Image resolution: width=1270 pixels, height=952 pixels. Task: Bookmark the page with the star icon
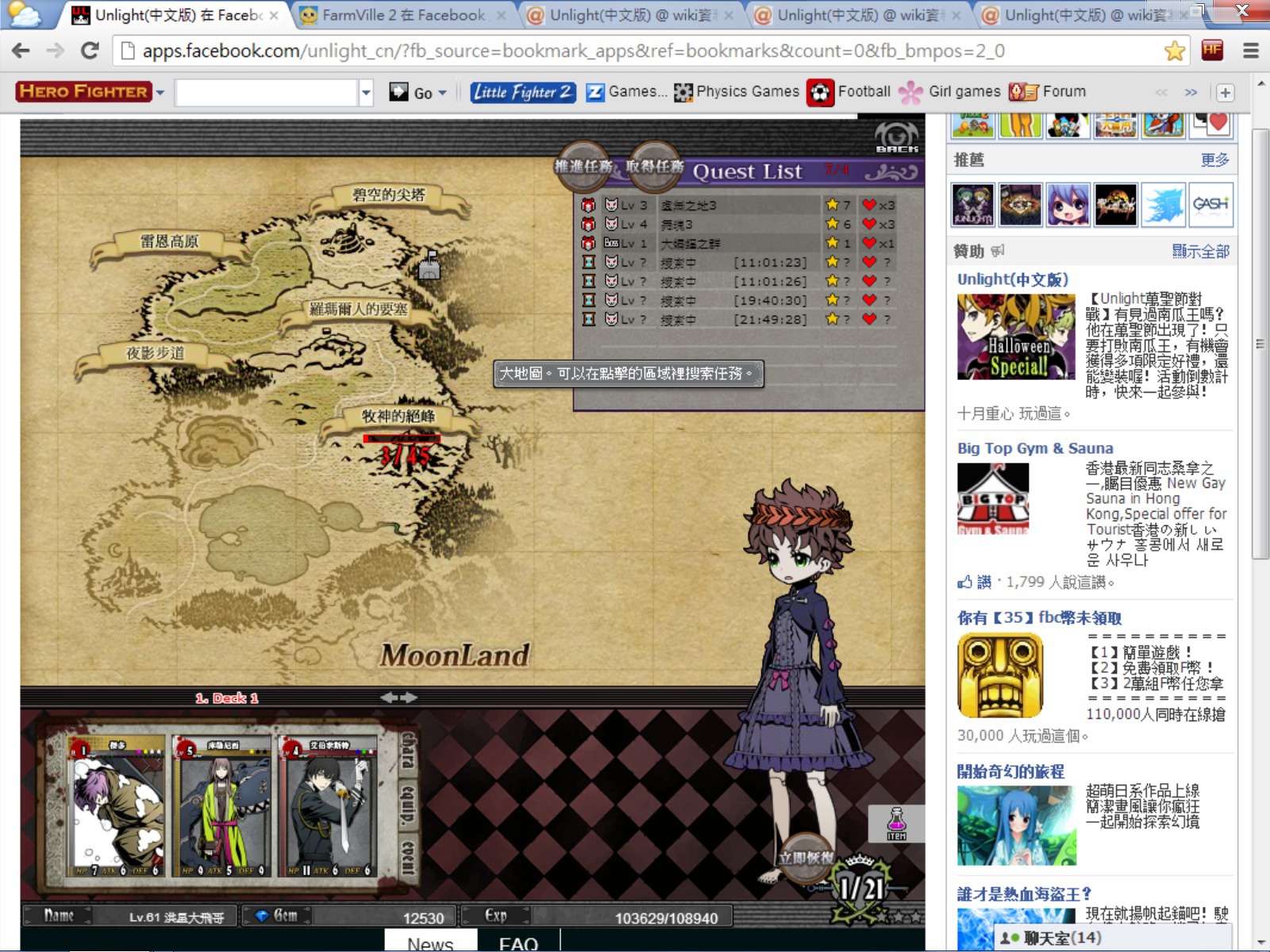pos(1174,51)
